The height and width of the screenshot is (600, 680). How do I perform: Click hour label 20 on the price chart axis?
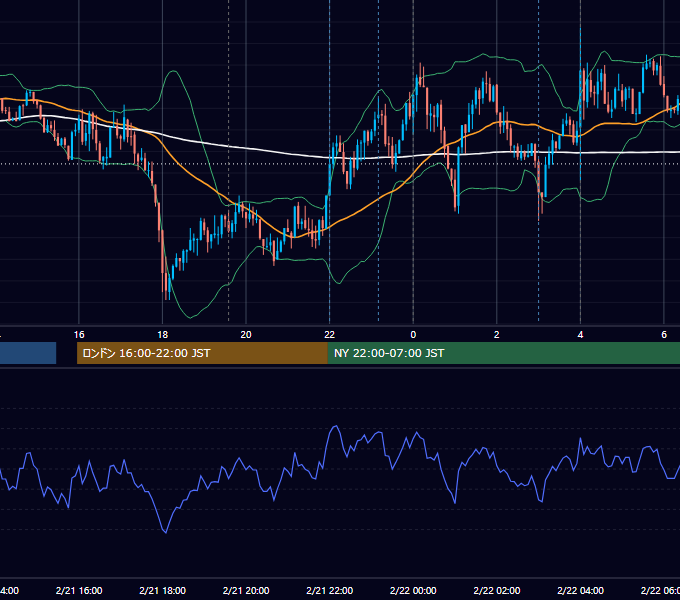tap(246, 335)
